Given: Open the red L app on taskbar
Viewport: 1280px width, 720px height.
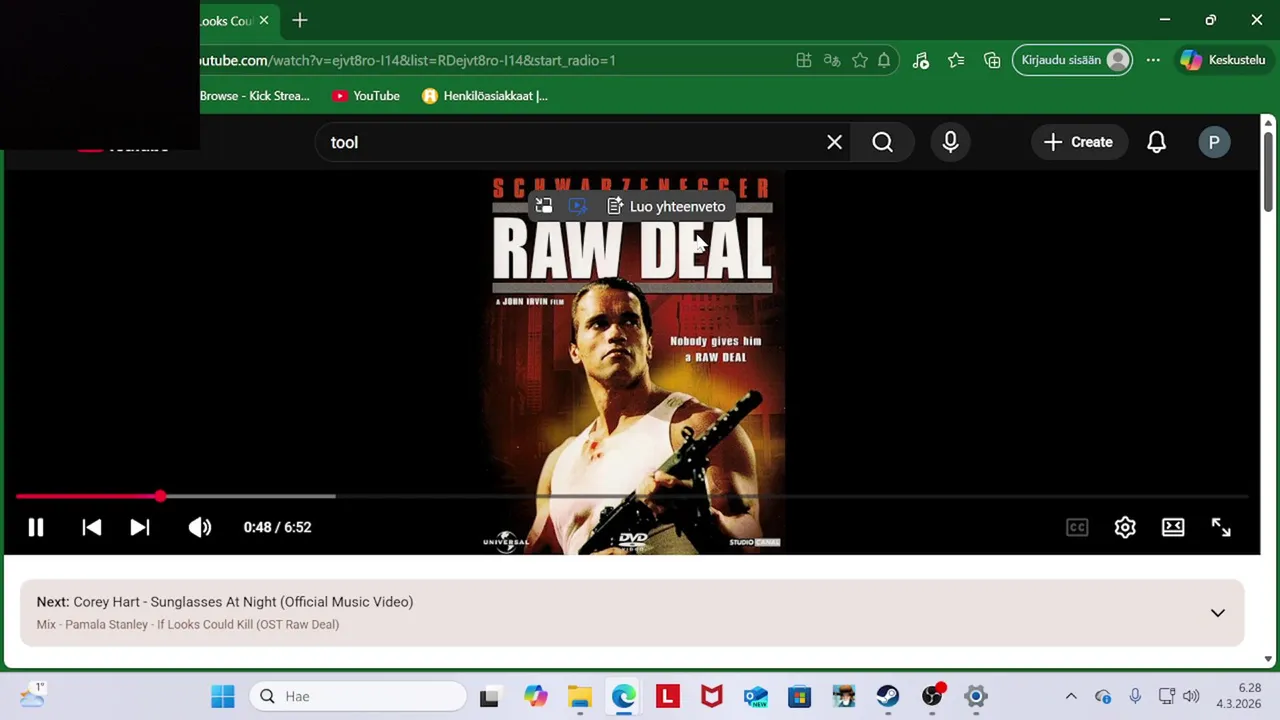Looking at the screenshot, I should (x=668, y=696).
